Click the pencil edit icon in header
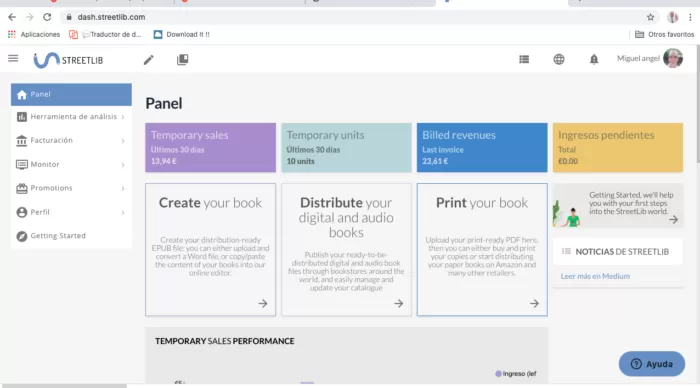Viewport: 700px width, 388px height. (x=149, y=60)
